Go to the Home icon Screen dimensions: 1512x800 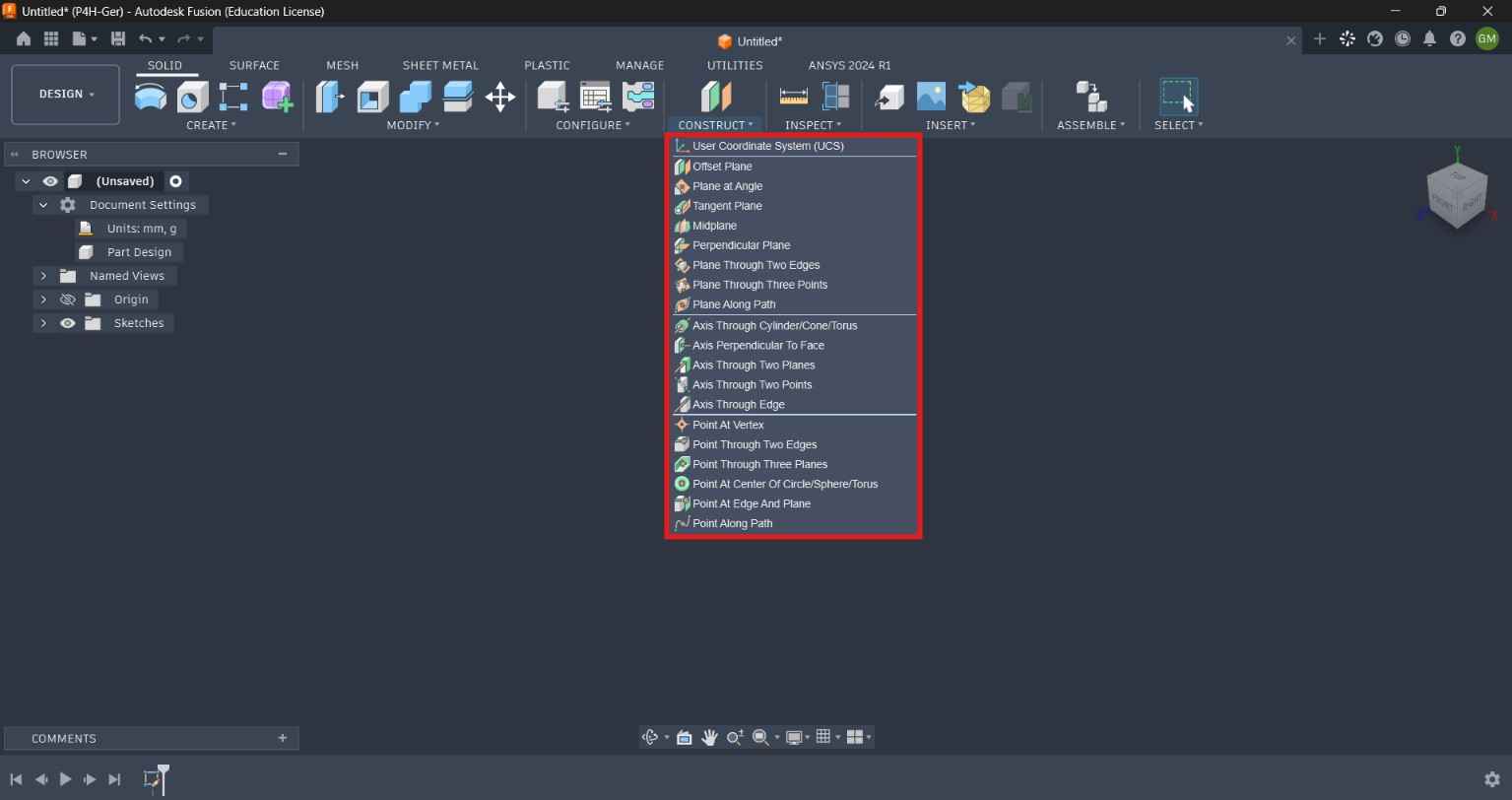click(x=24, y=39)
